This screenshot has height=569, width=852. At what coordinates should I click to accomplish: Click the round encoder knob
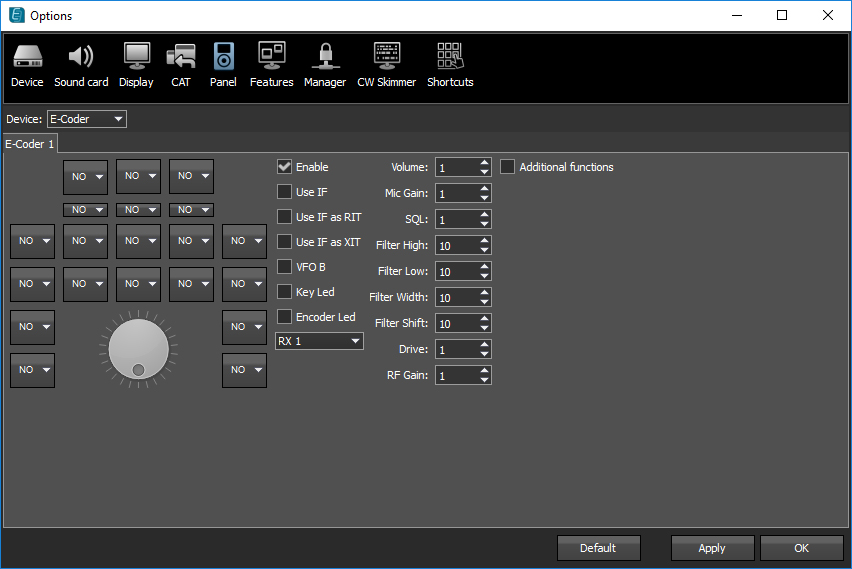[138, 350]
